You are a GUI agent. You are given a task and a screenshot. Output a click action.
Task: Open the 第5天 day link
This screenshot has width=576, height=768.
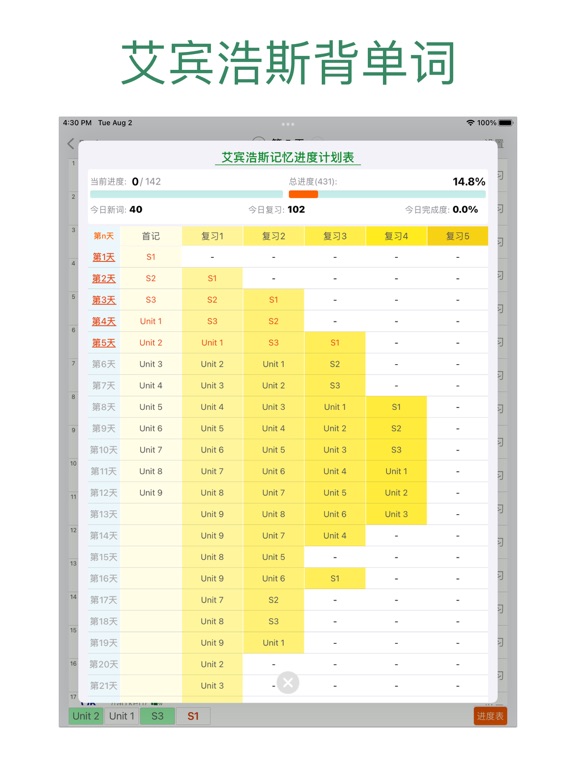104,343
